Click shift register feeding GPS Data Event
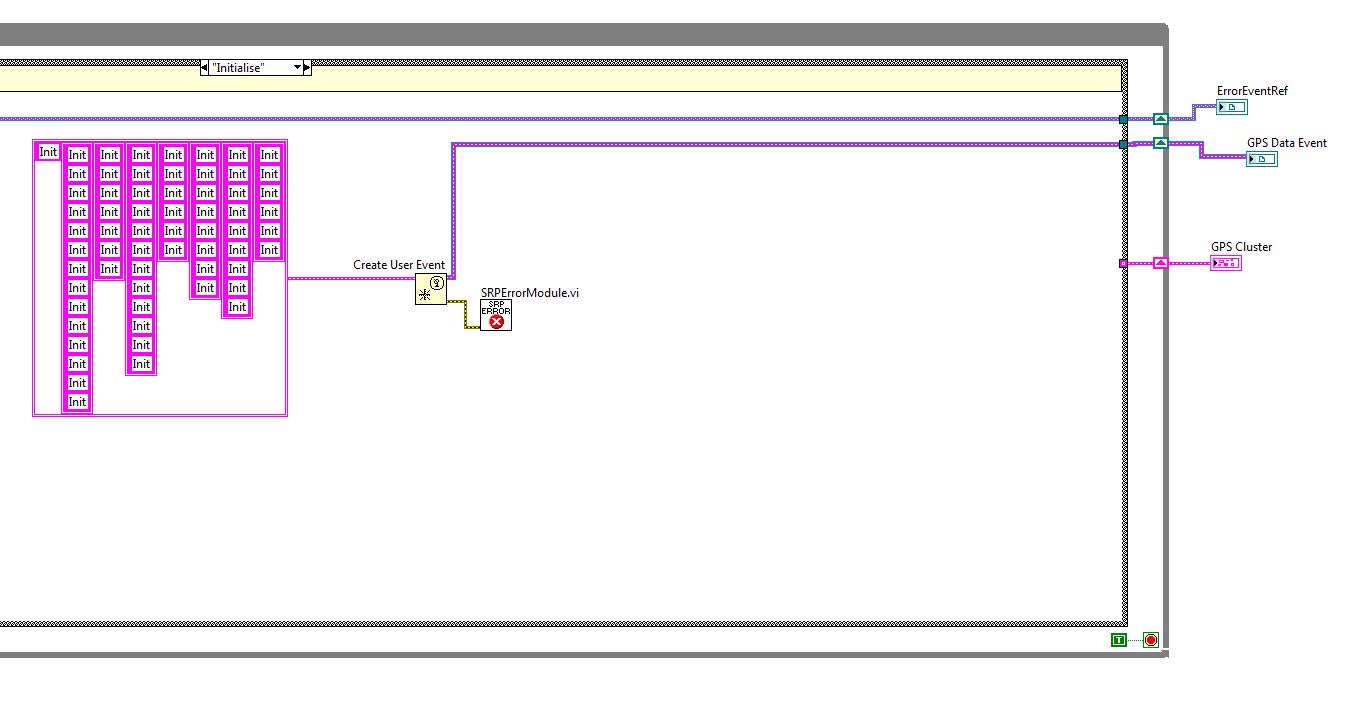 pos(1160,144)
